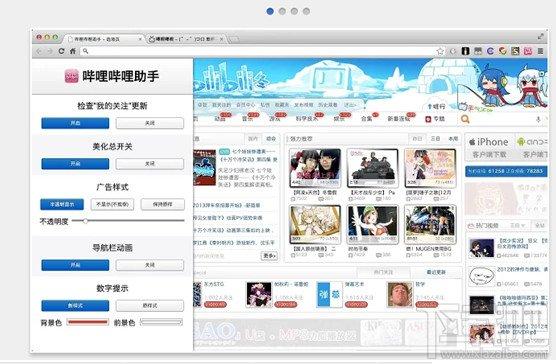Switch to the 最近更新 tab
The height and width of the screenshot is (364, 556).
pyautogui.click(x=436, y=272)
